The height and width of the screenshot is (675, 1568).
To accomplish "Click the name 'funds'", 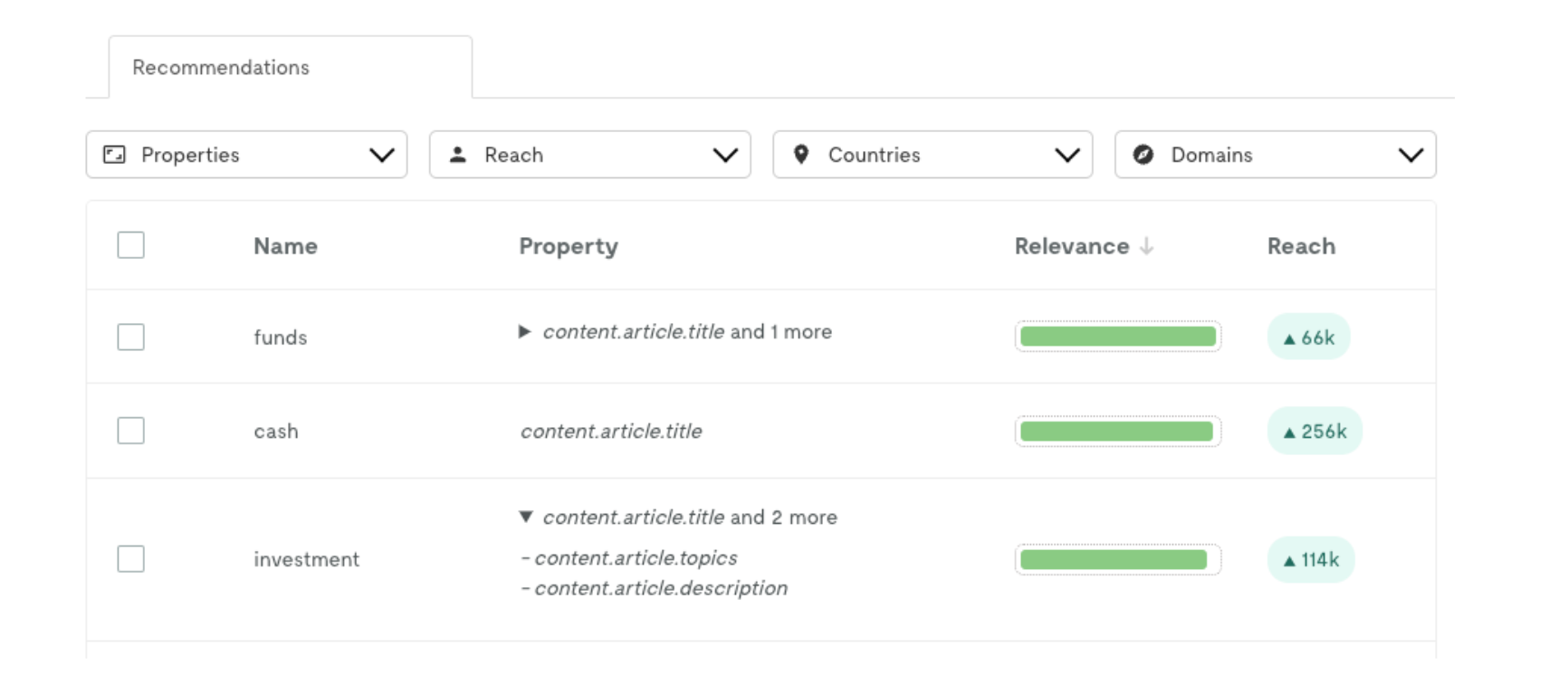I will pyautogui.click(x=281, y=337).
